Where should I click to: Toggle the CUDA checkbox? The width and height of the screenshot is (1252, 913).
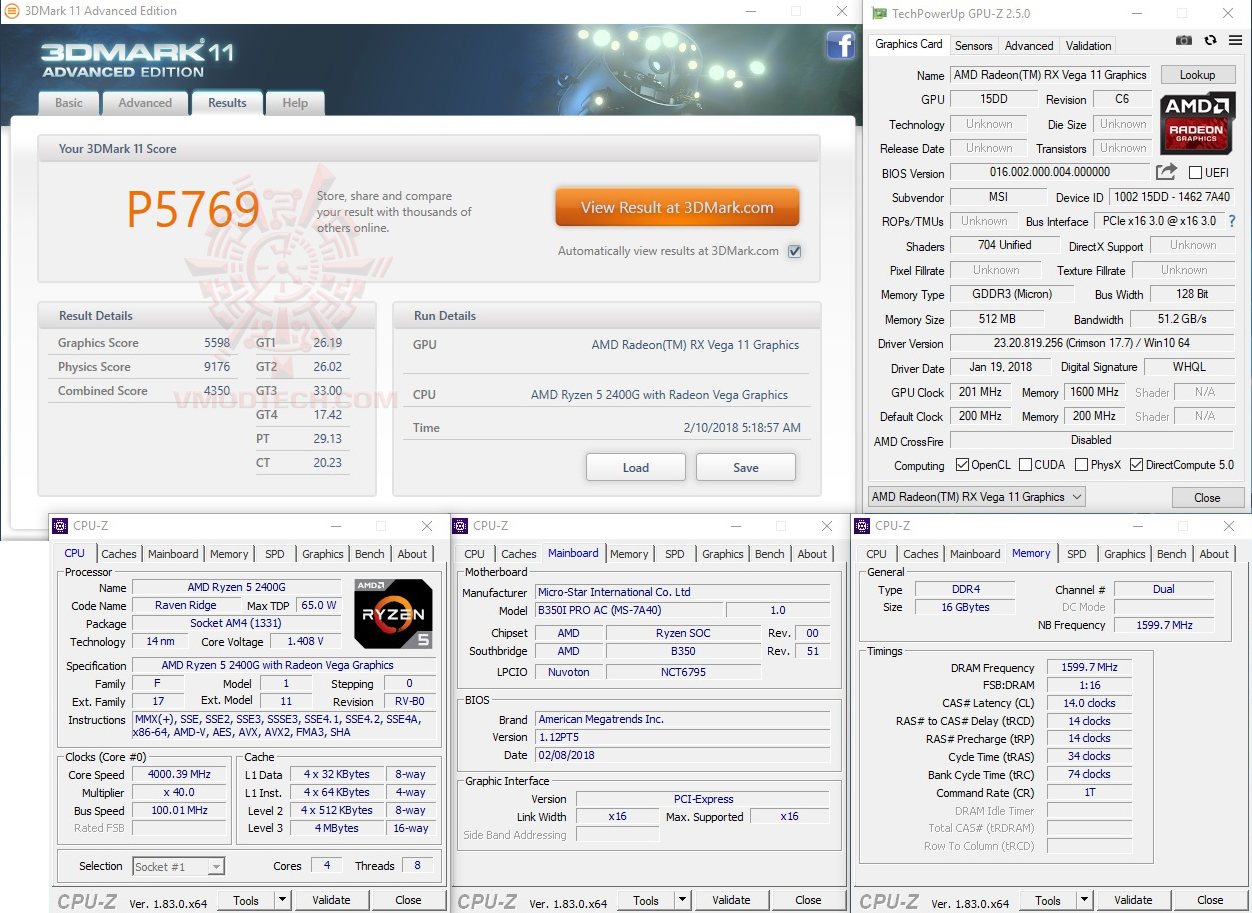point(1026,465)
